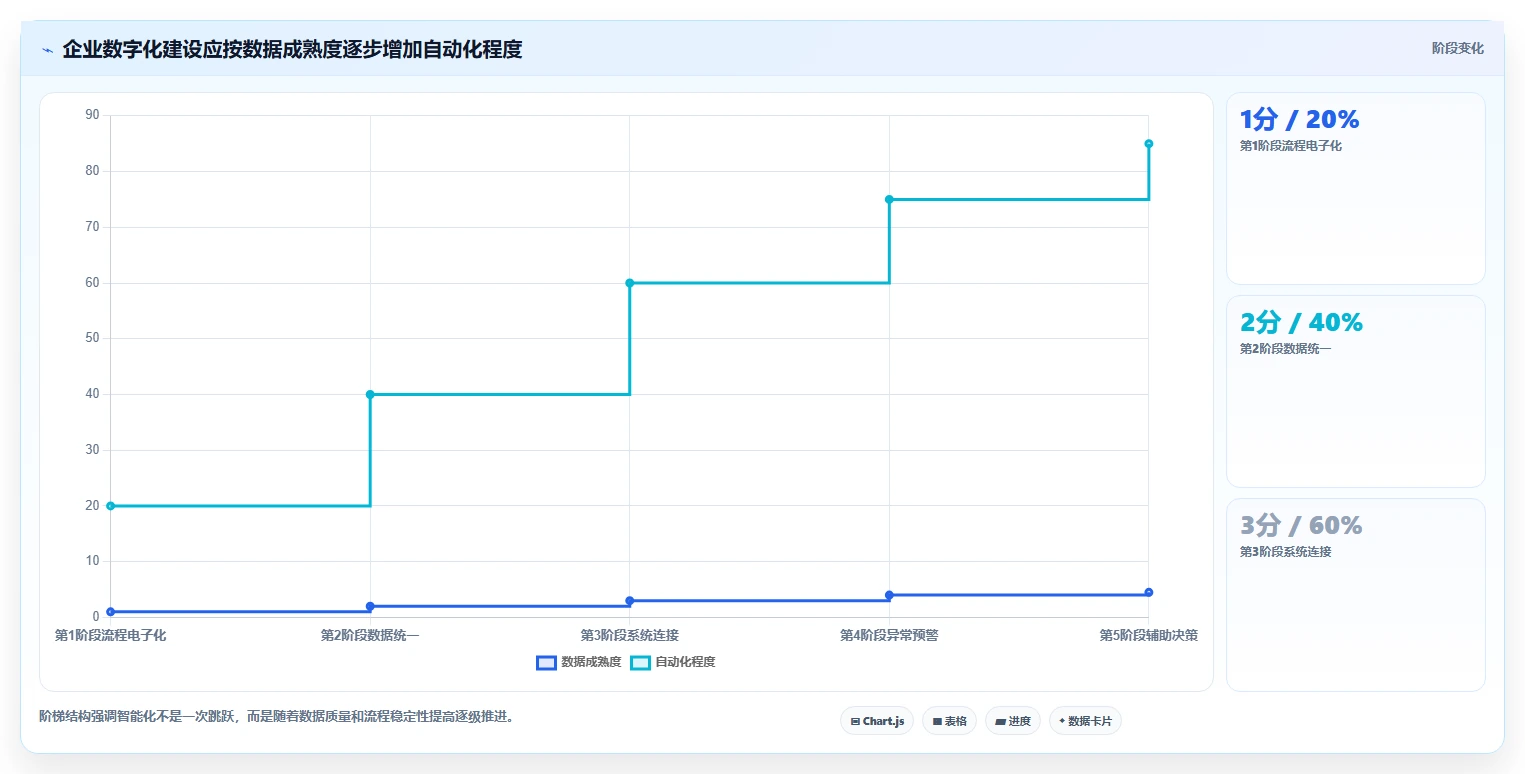1525x774 pixels.
Task: Click the 数据成熟度 point at 第4阶段异常预警
Action: (889, 595)
